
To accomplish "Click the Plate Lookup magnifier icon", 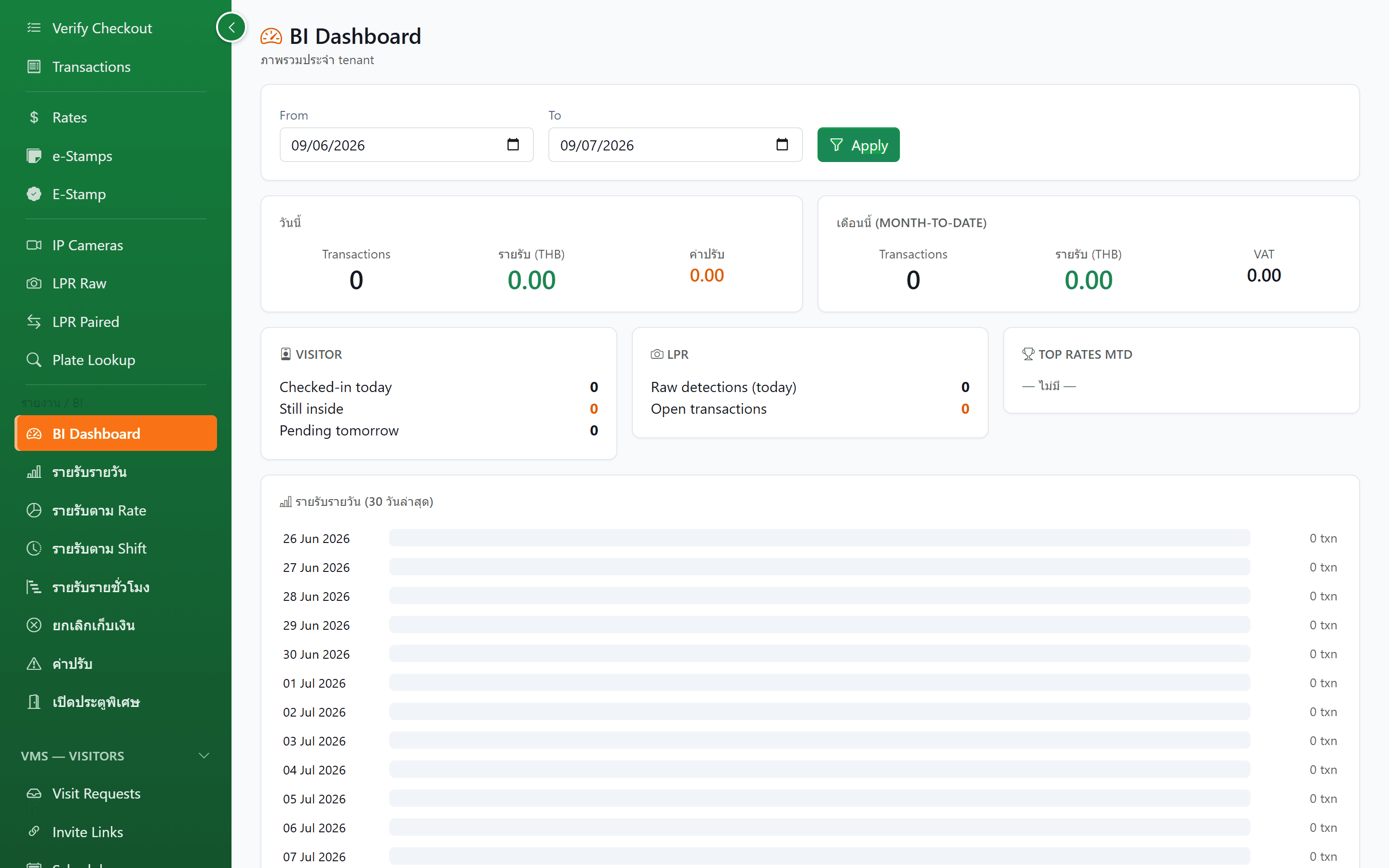I will (34, 360).
